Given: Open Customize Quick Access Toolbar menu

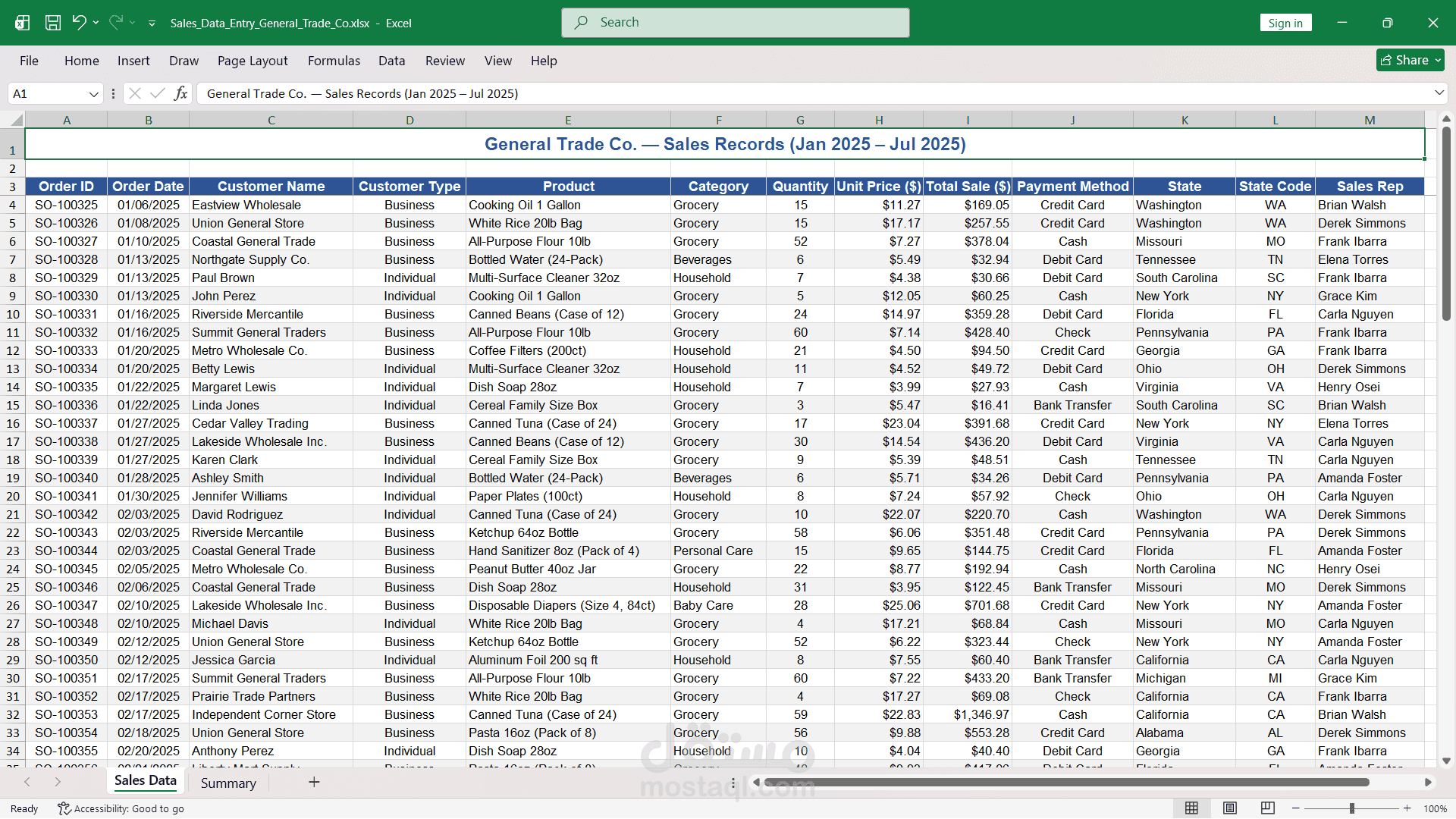Looking at the screenshot, I should (152, 24).
